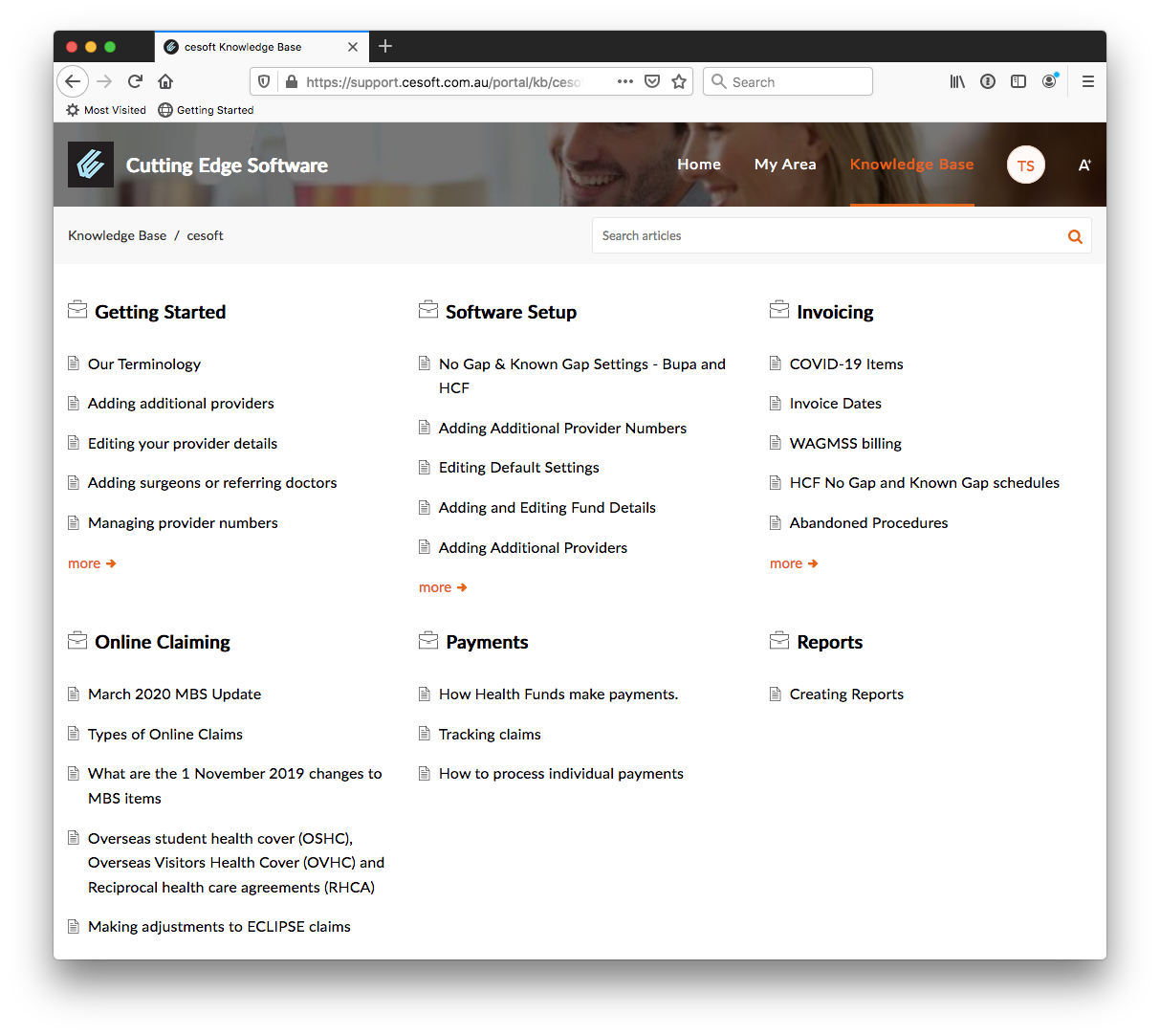
Task: Click the cesoft breadcrumb link
Action: 205,235
